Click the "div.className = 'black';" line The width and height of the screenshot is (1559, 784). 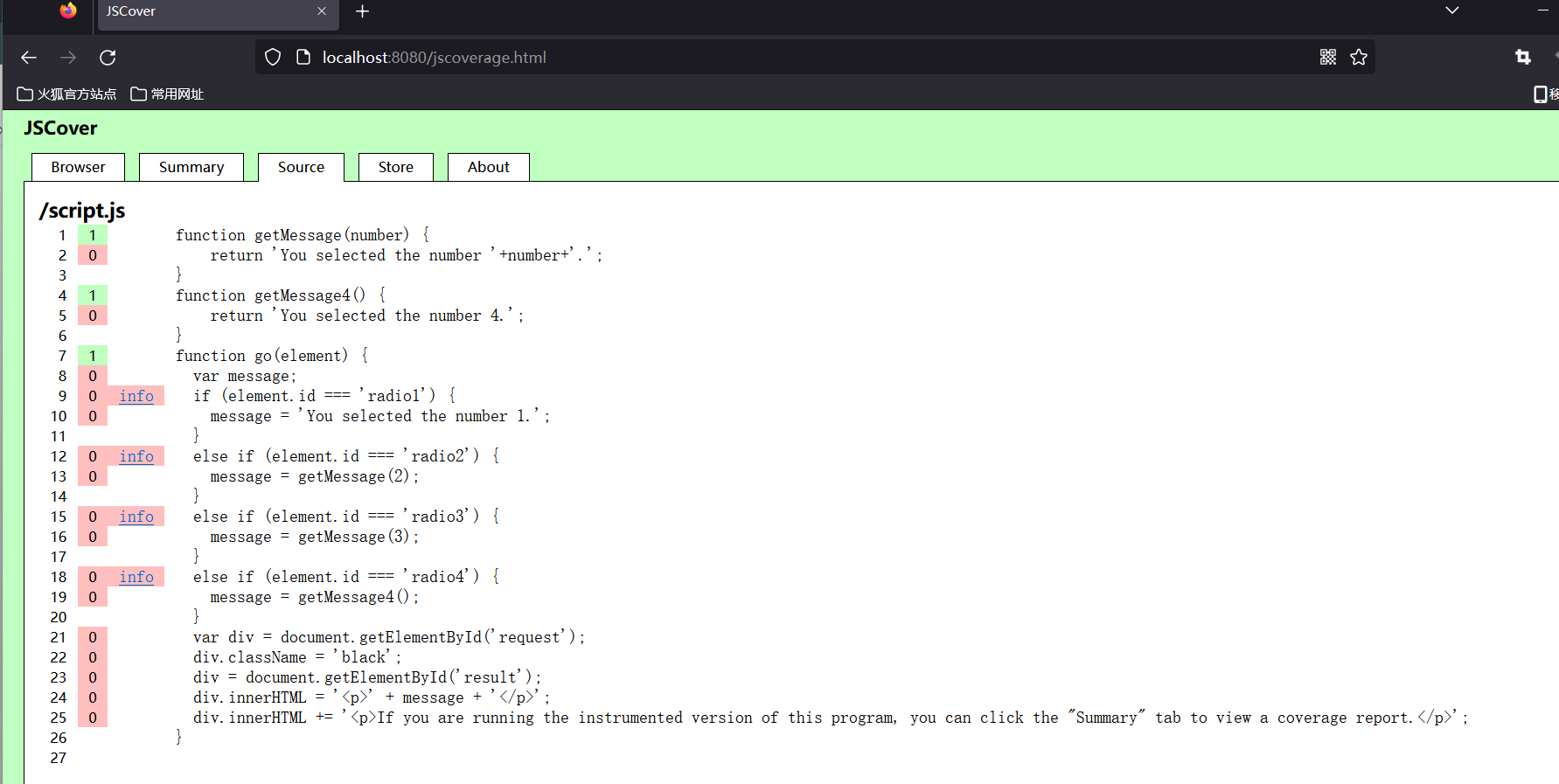click(x=297, y=657)
